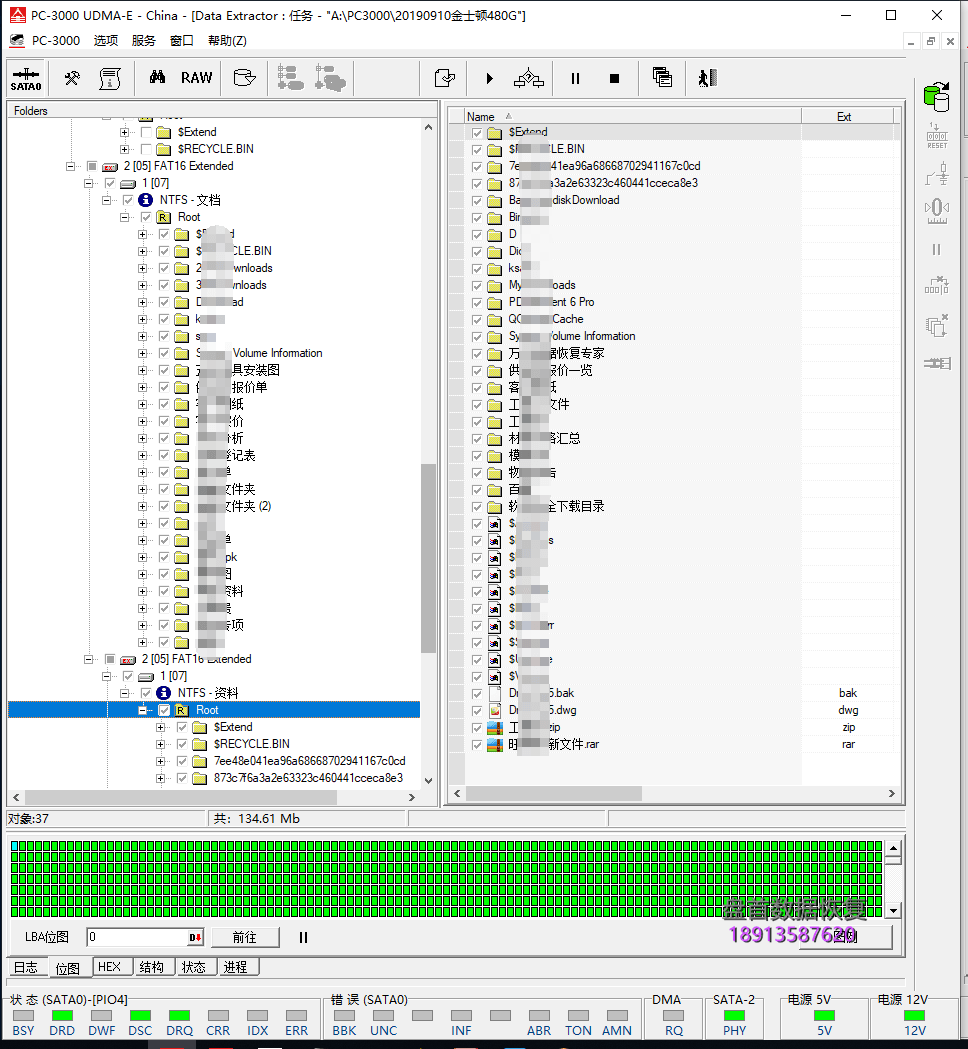Click the SATA0 port icon

pyautogui.click(x=26, y=78)
